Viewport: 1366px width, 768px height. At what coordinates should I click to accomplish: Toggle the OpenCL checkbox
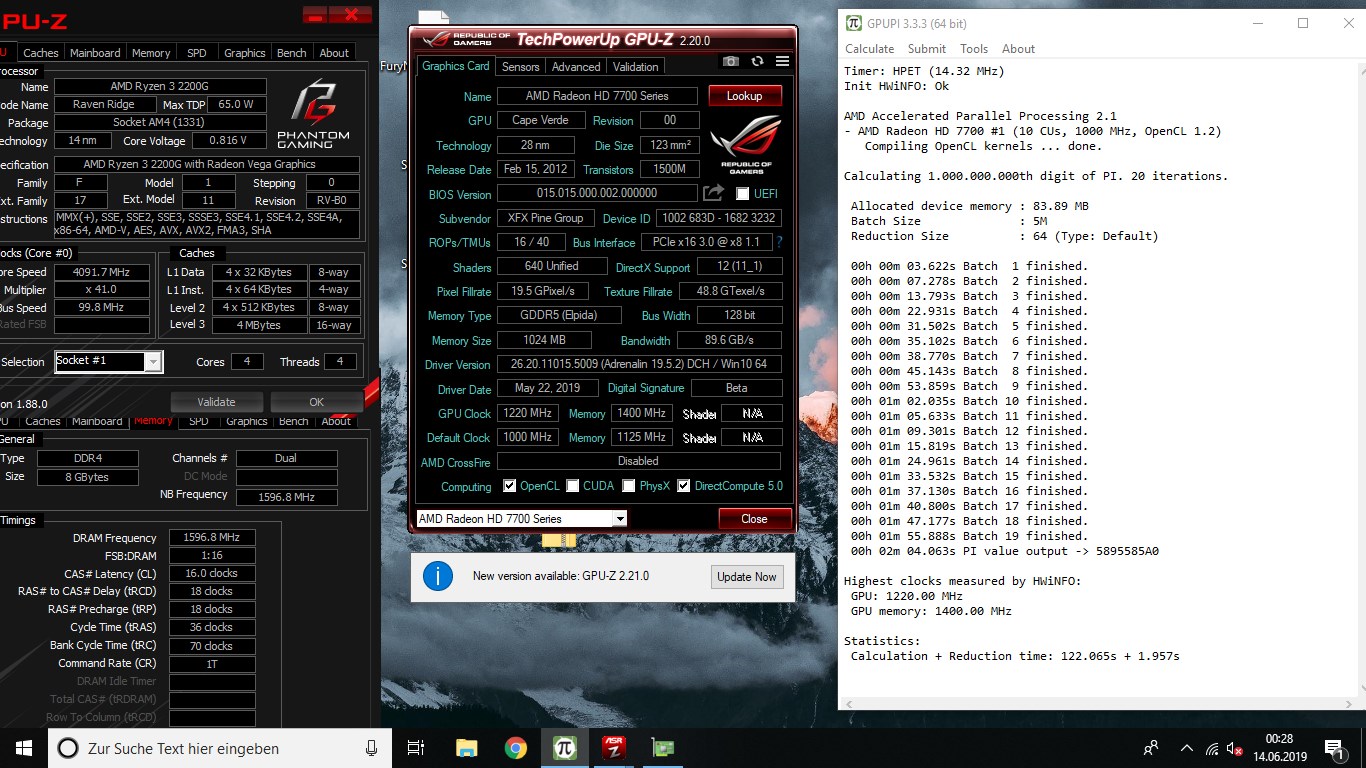click(510, 486)
